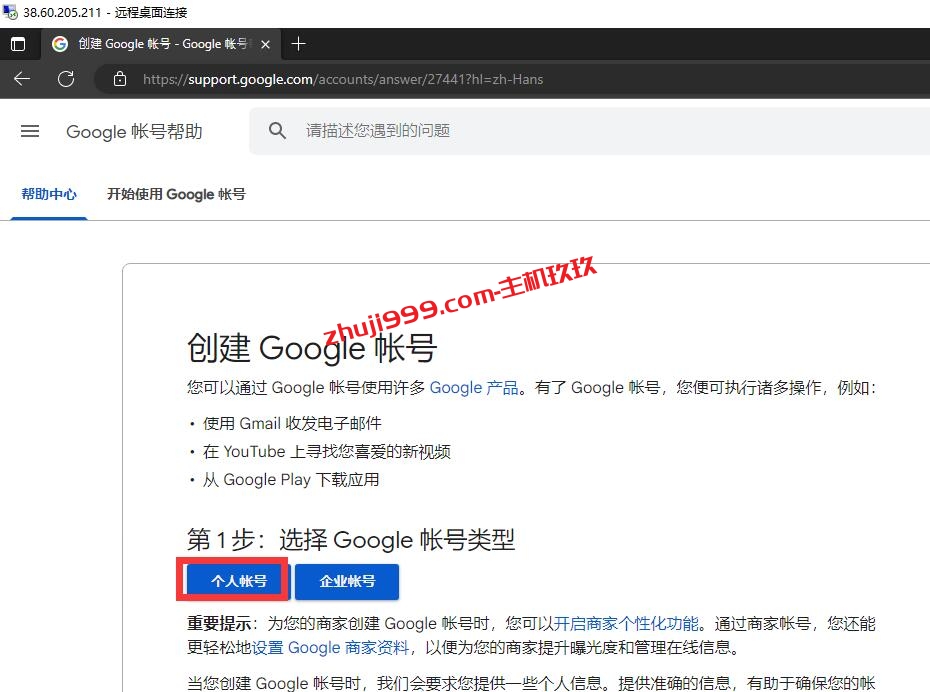Click the Google 帐号帮助 header title
Viewport: 930px width, 692px height.
pos(134,131)
